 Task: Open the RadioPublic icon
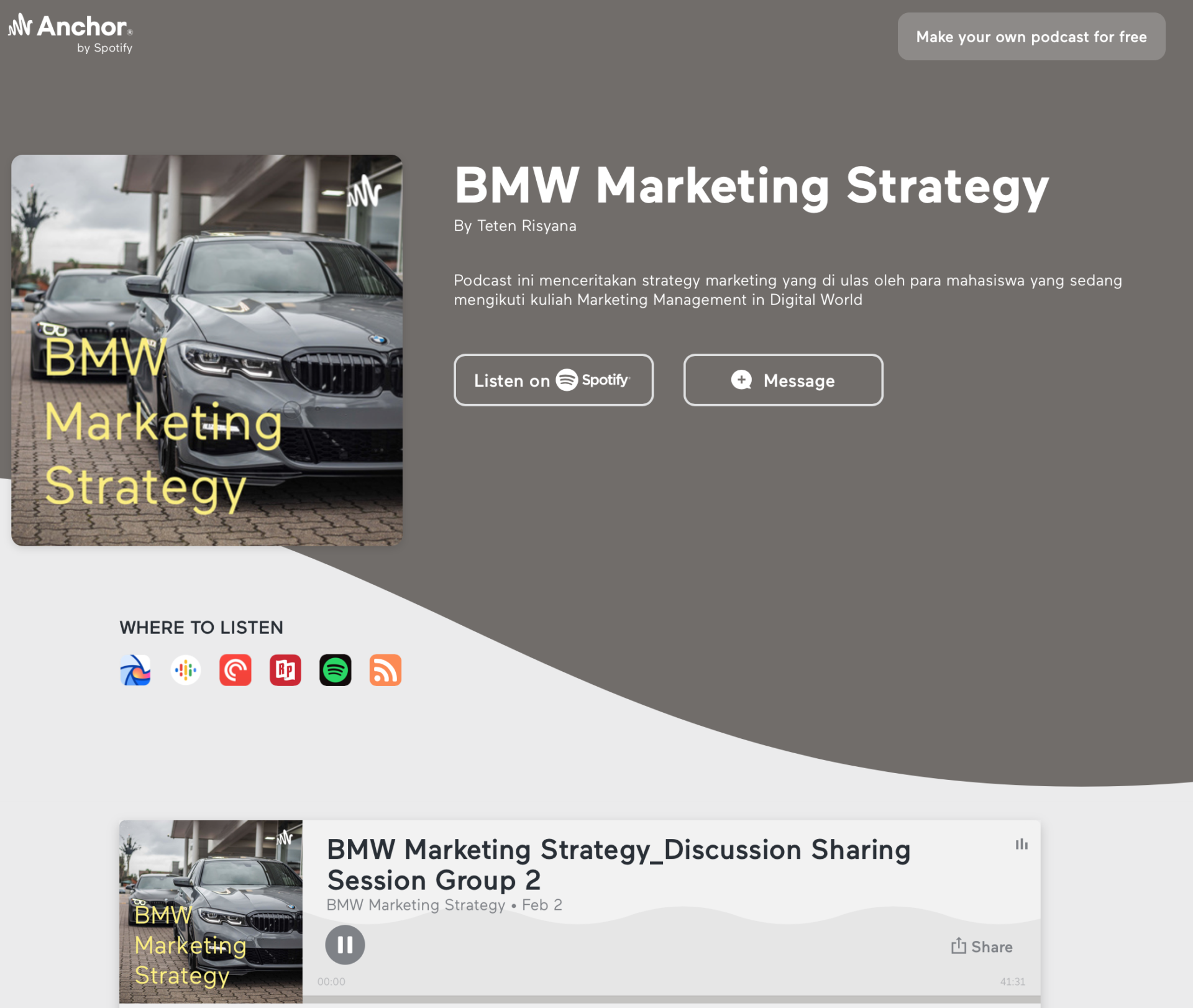[285, 670]
